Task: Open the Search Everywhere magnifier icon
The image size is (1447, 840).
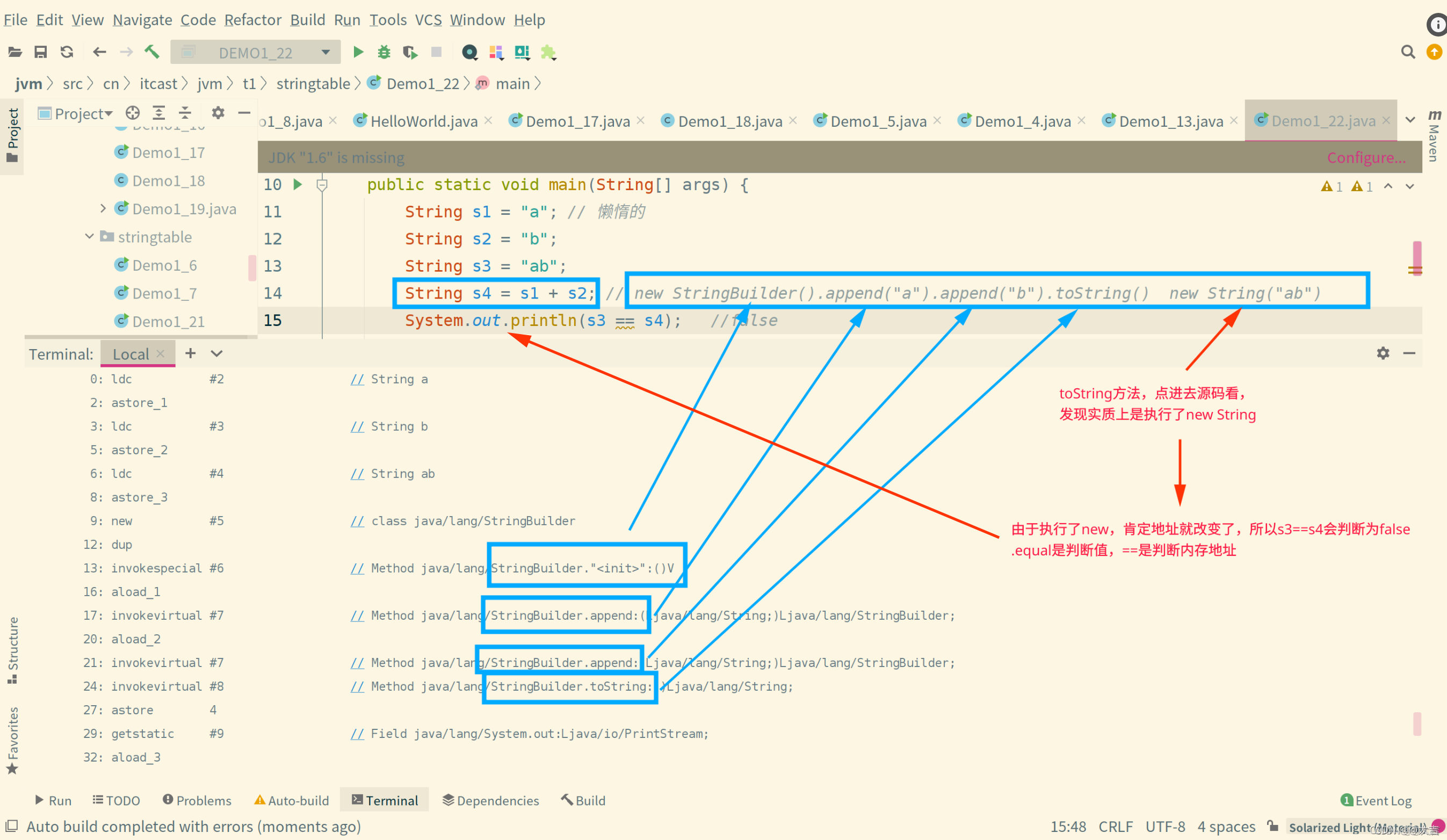Action: click(1408, 52)
